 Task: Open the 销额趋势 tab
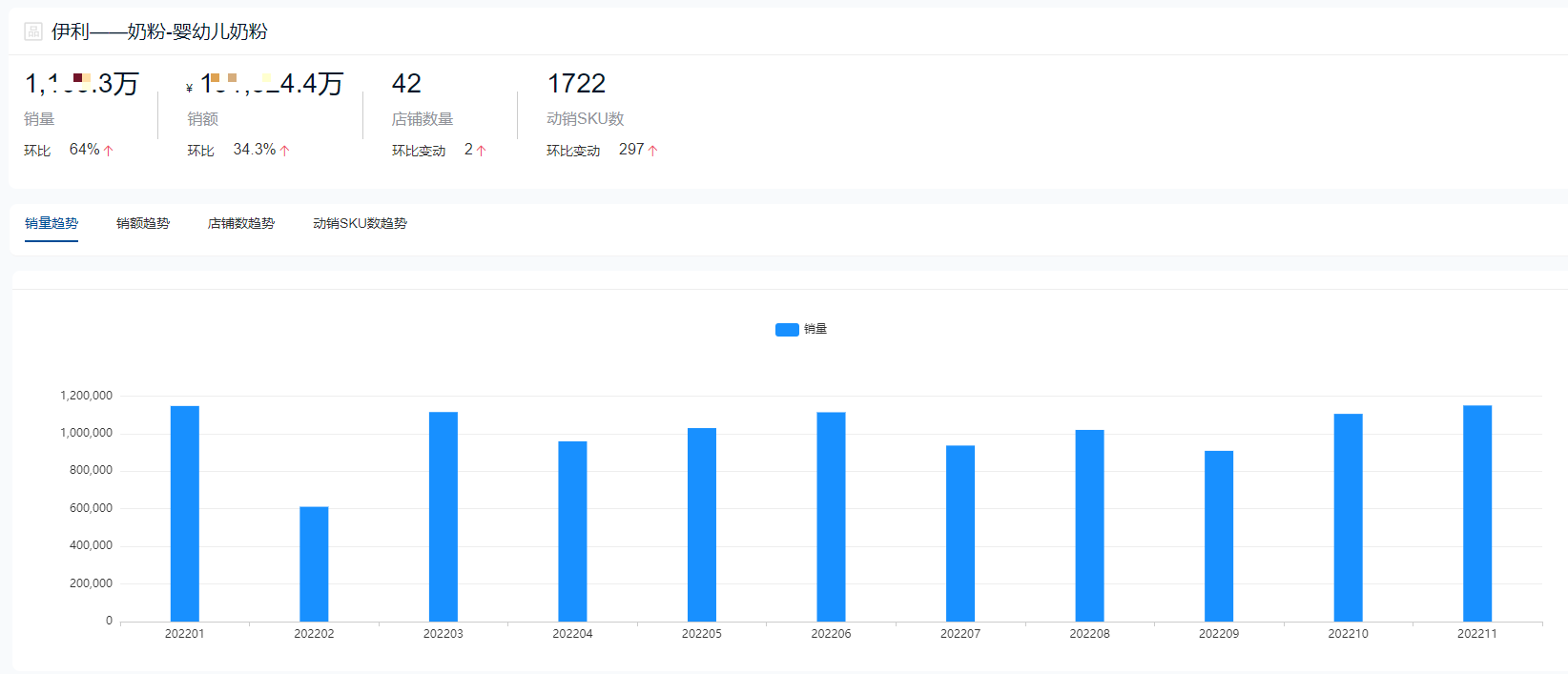(x=143, y=223)
